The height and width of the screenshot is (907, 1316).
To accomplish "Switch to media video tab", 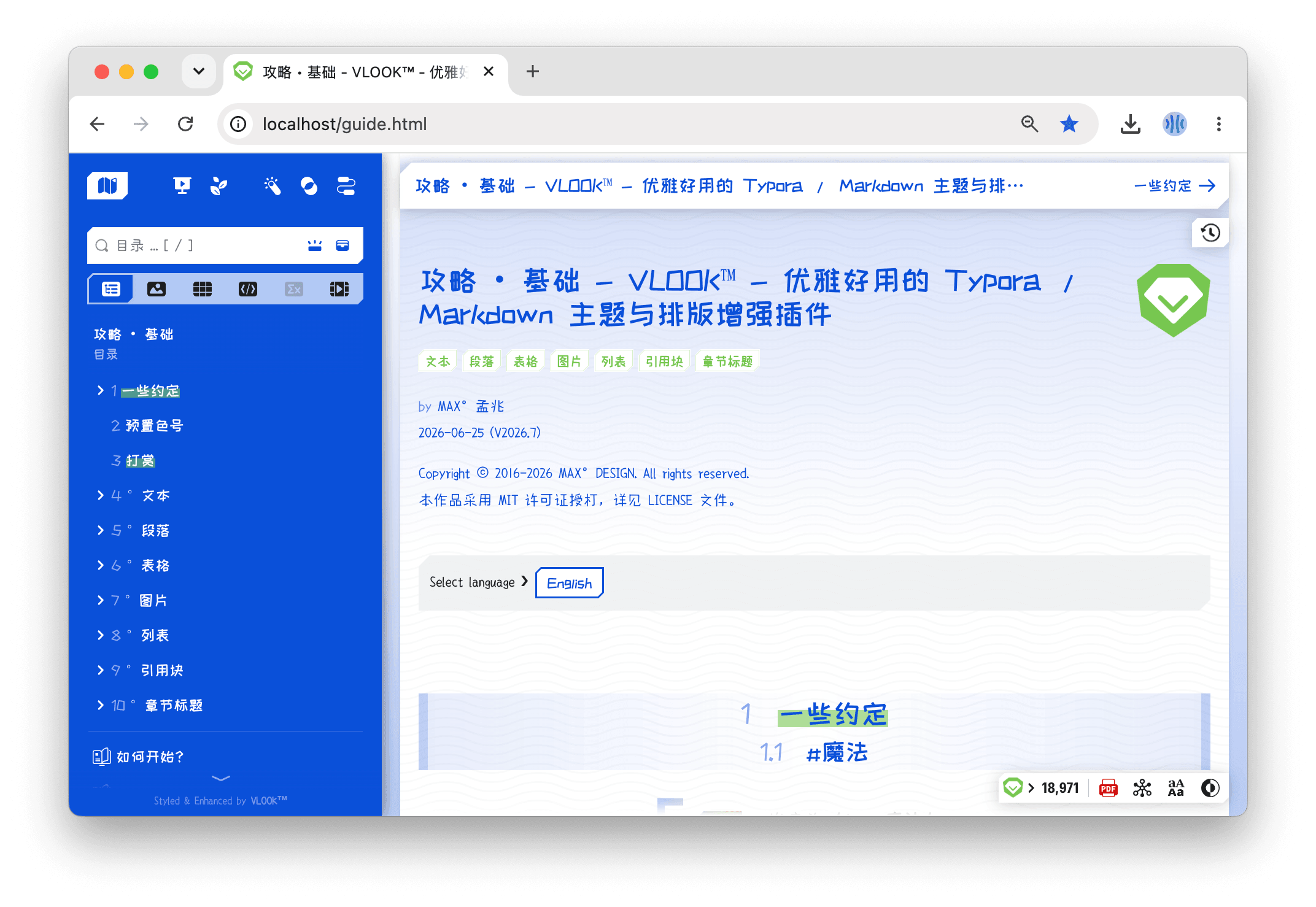I will tap(339, 288).
